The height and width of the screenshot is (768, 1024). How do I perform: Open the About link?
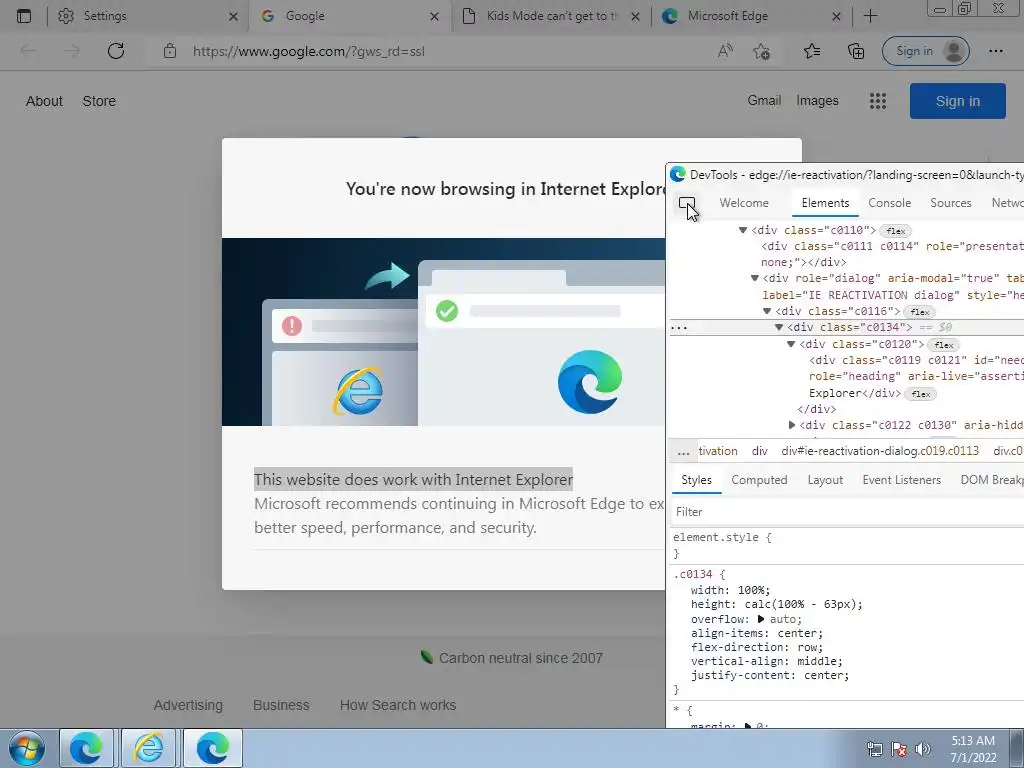tap(44, 101)
